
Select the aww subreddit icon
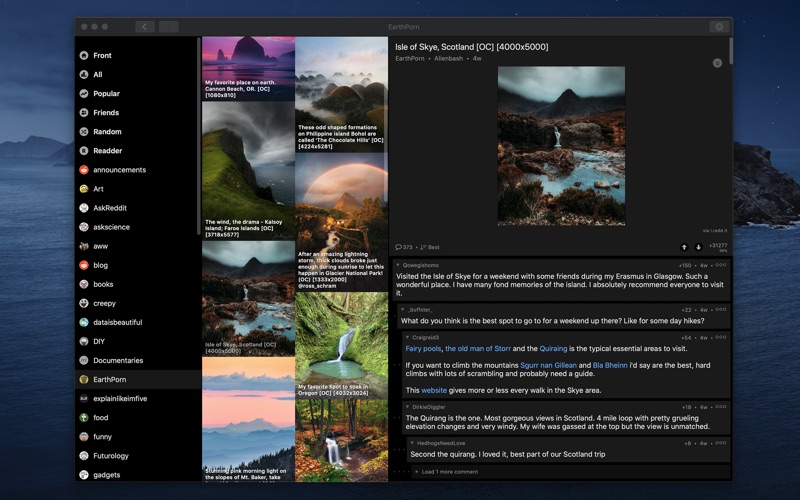84,246
